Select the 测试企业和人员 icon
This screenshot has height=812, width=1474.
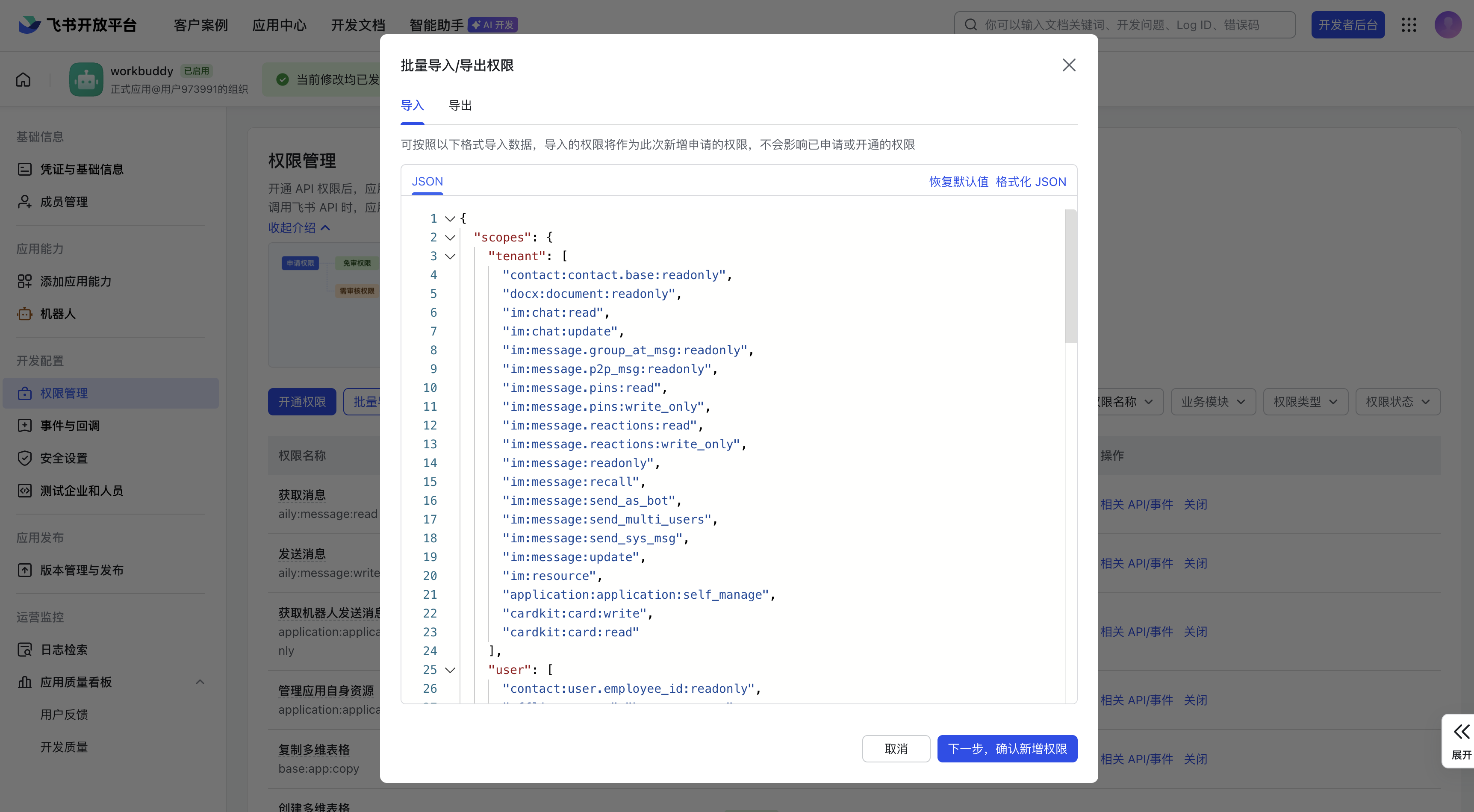coord(25,490)
